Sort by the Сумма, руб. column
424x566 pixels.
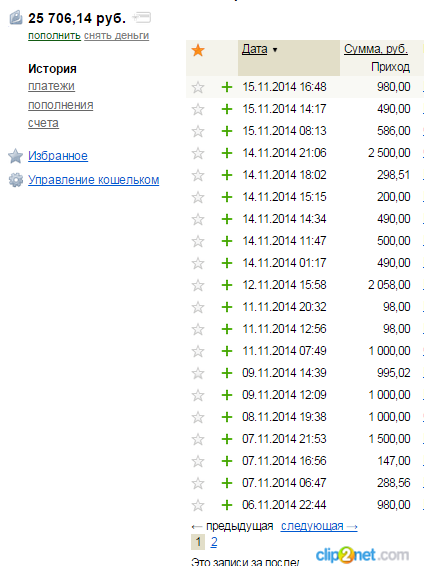(376, 49)
